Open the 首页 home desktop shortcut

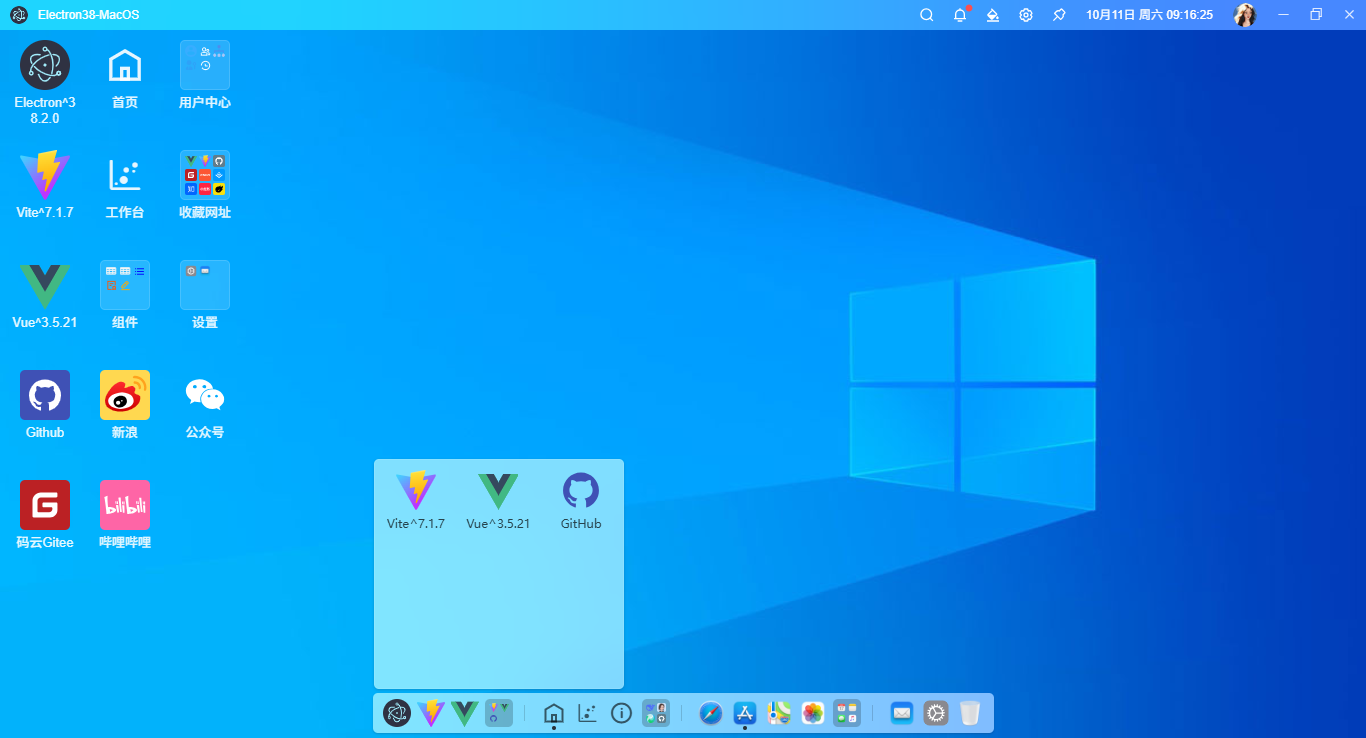(x=125, y=66)
